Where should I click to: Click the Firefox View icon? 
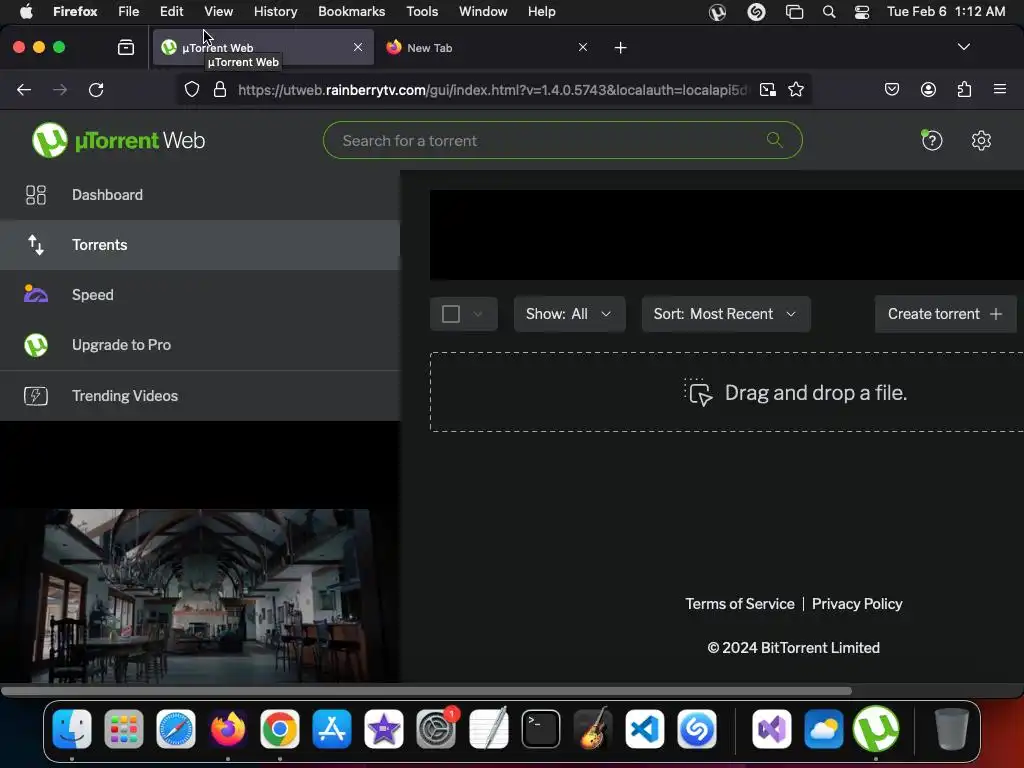126,47
